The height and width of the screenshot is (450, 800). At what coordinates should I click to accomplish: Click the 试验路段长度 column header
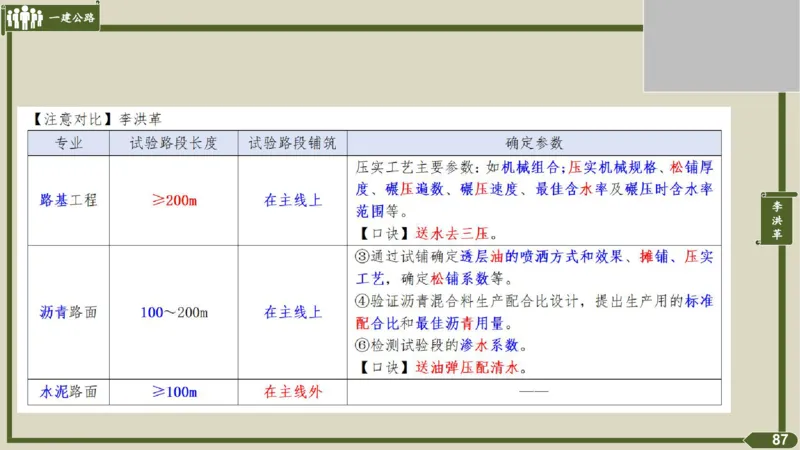173,143
